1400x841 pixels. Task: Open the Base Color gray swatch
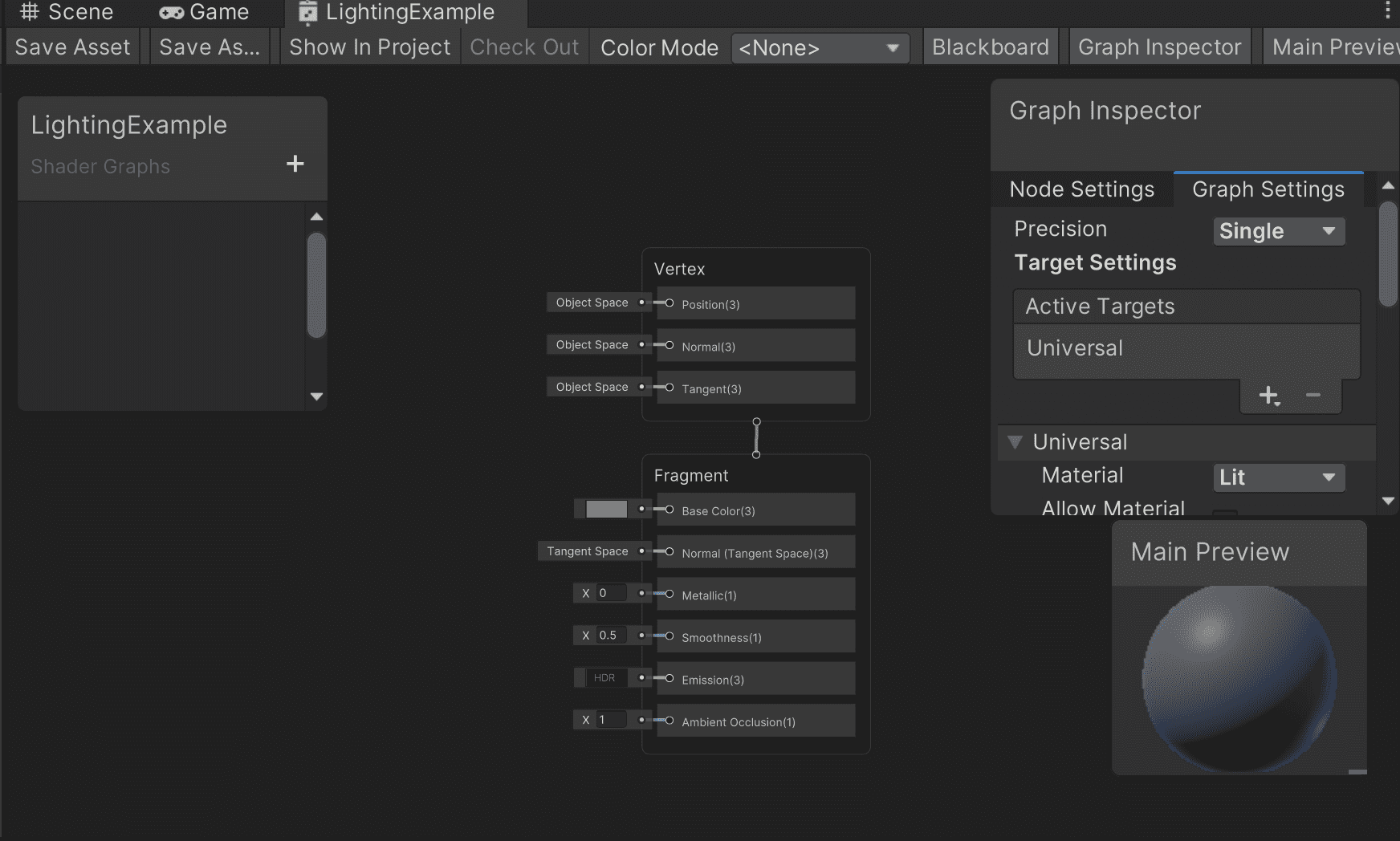(606, 509)
